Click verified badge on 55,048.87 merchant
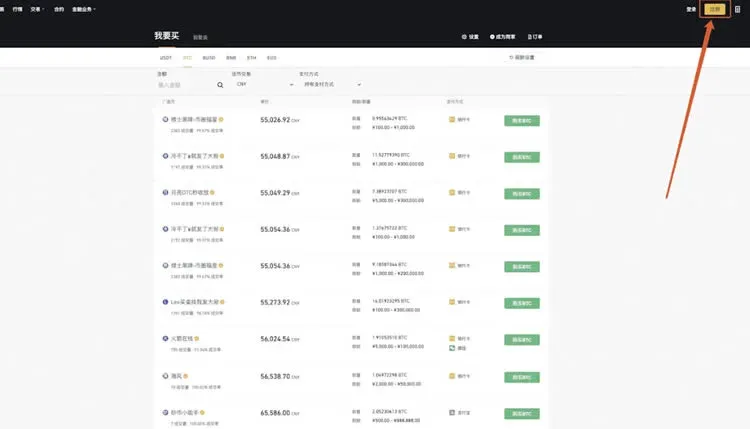 [x=222, y=156]
